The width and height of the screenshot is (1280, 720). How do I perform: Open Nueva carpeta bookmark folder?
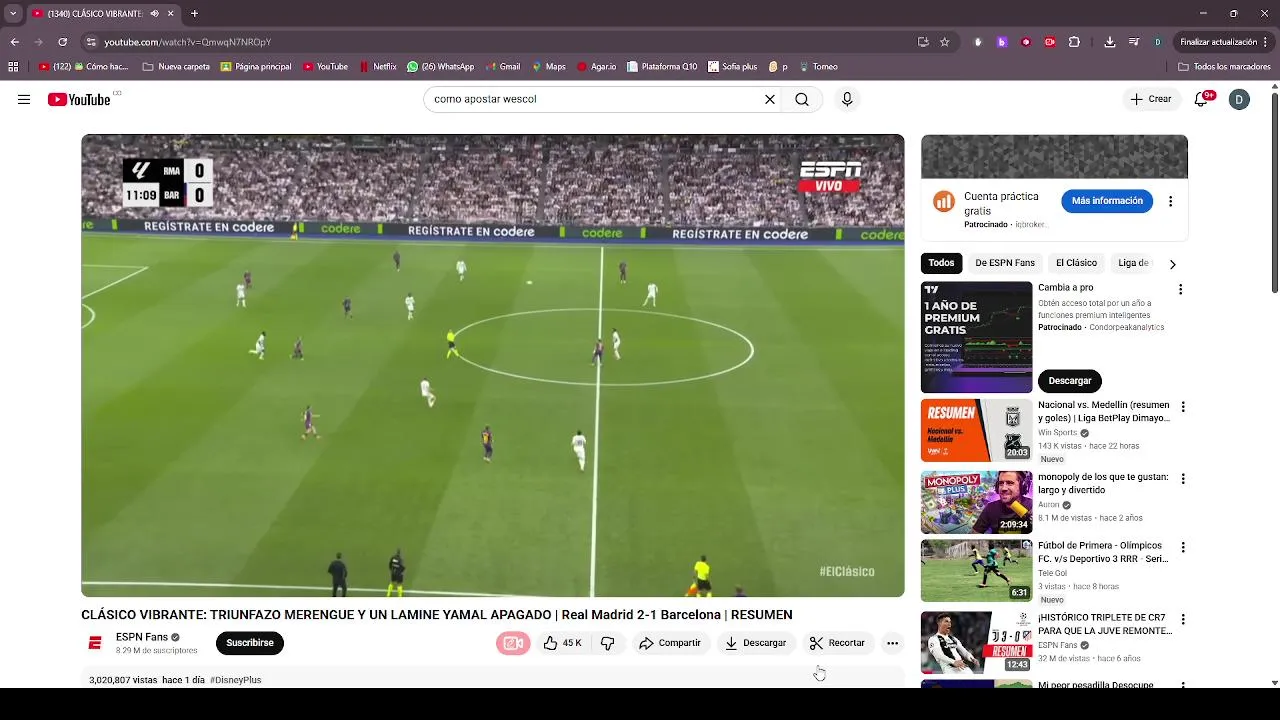176,67
